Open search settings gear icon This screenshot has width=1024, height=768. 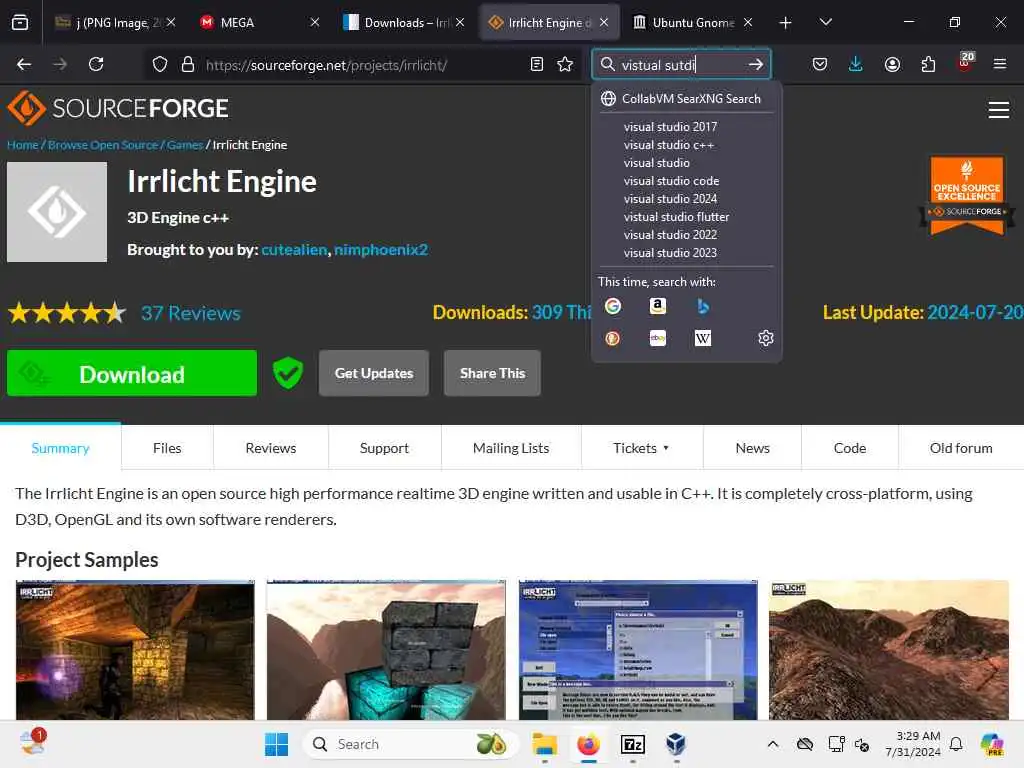[x=765, y=338]
